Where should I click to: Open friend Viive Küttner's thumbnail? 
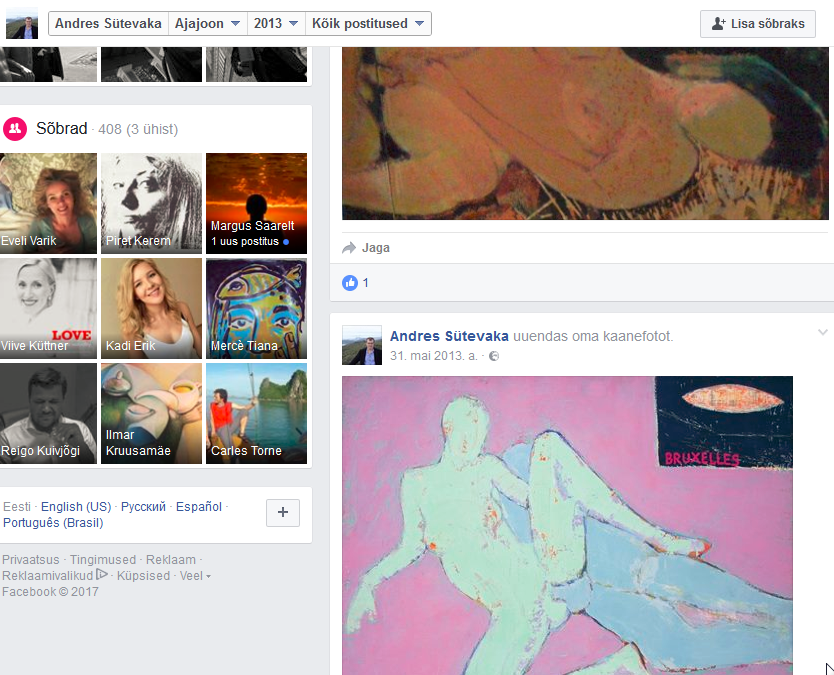(x=48, y=309)
